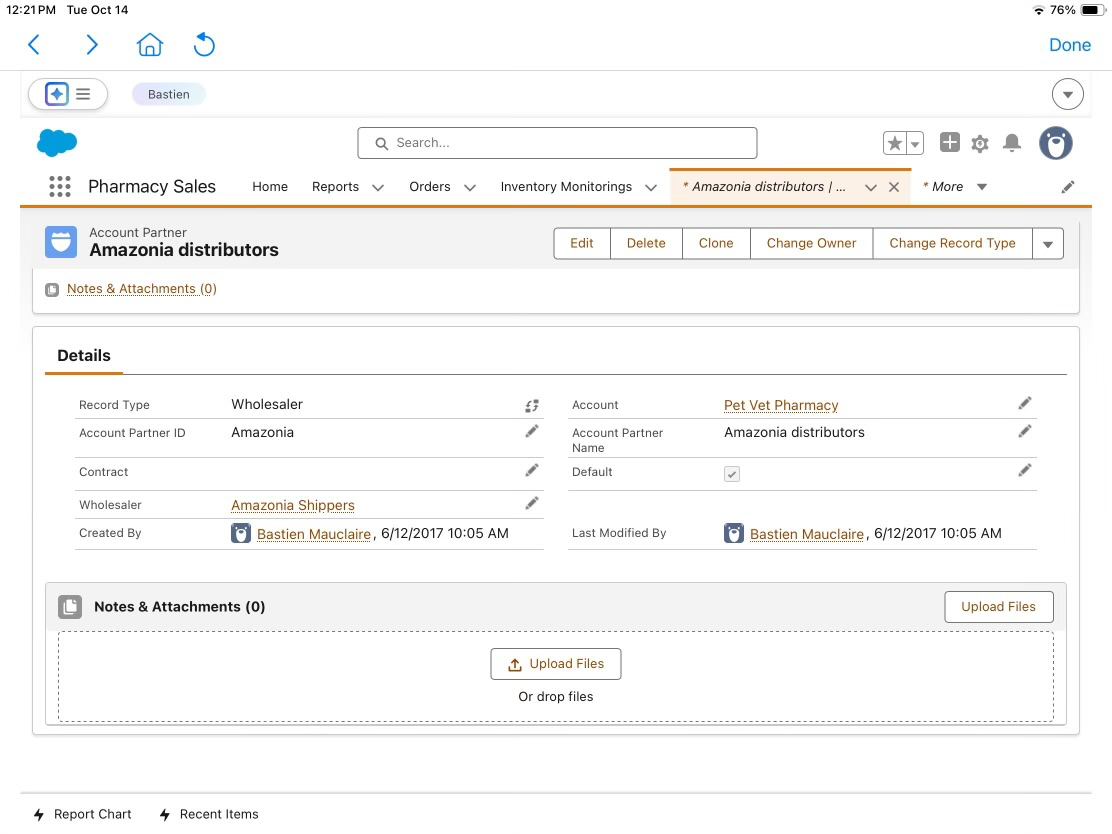Go to the Home tab
Image resolution: width=1112 pixels, height=834 pixels.
point(270,187)
